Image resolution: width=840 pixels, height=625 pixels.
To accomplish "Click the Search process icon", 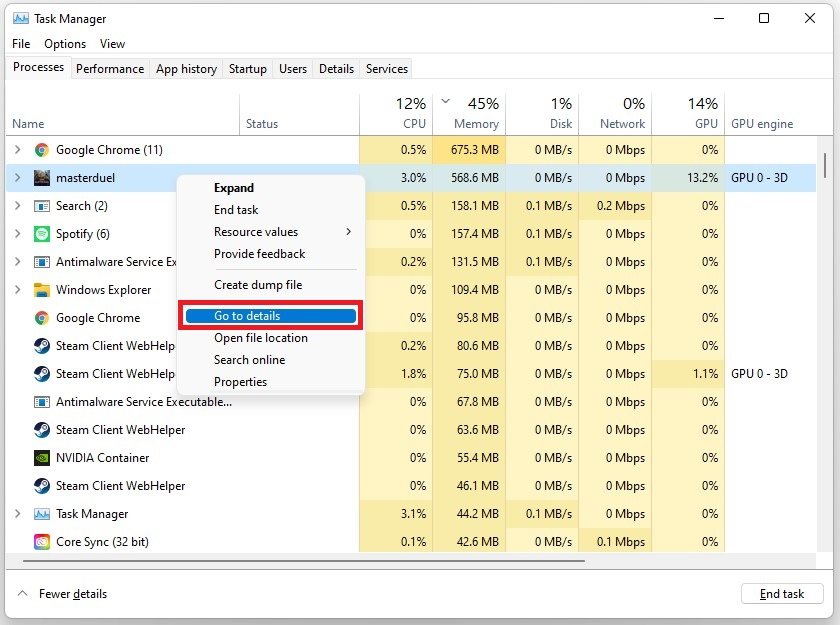I will [x=42, y=206].
